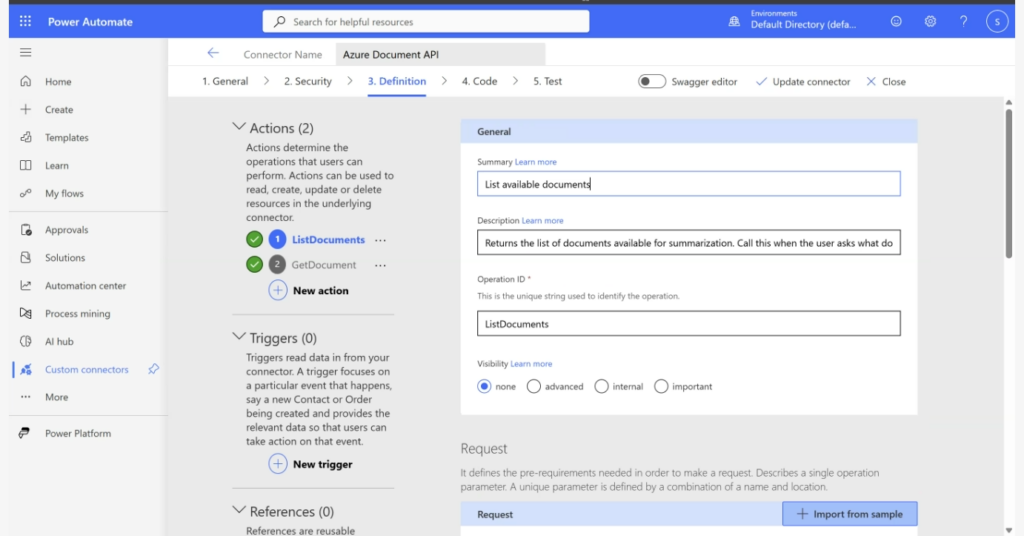Open the Environments picker icon

pyautogui.click(x=734, y=22)
